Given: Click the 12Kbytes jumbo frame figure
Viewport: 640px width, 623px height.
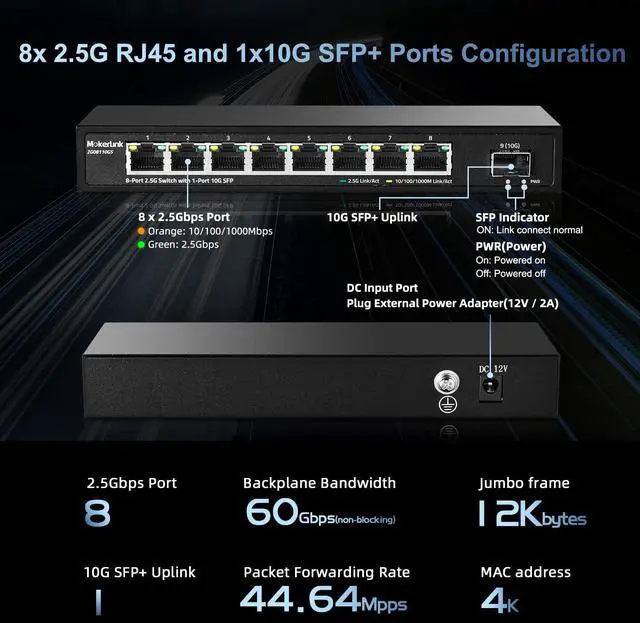Looking at the screenshot, I should (x=532, y=514).
